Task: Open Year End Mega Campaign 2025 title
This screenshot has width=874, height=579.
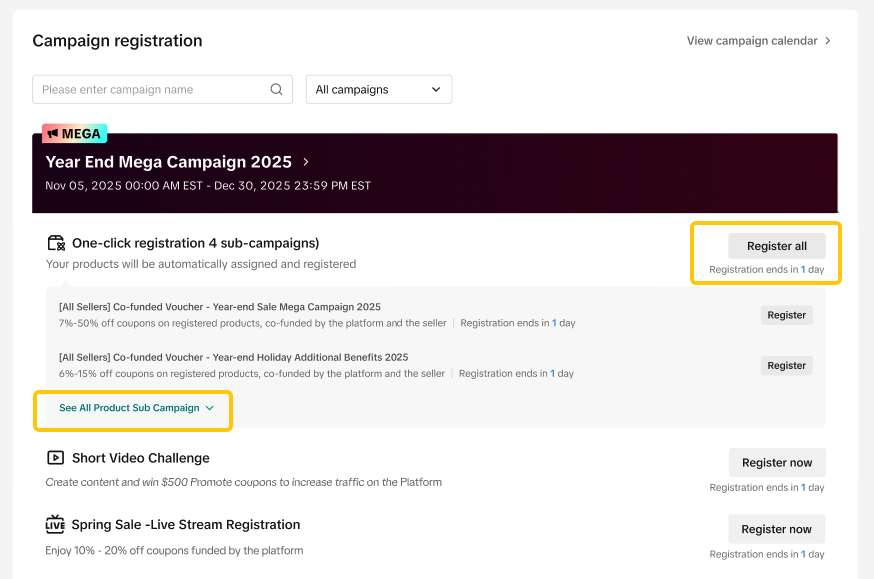Action: click(168, 162)
